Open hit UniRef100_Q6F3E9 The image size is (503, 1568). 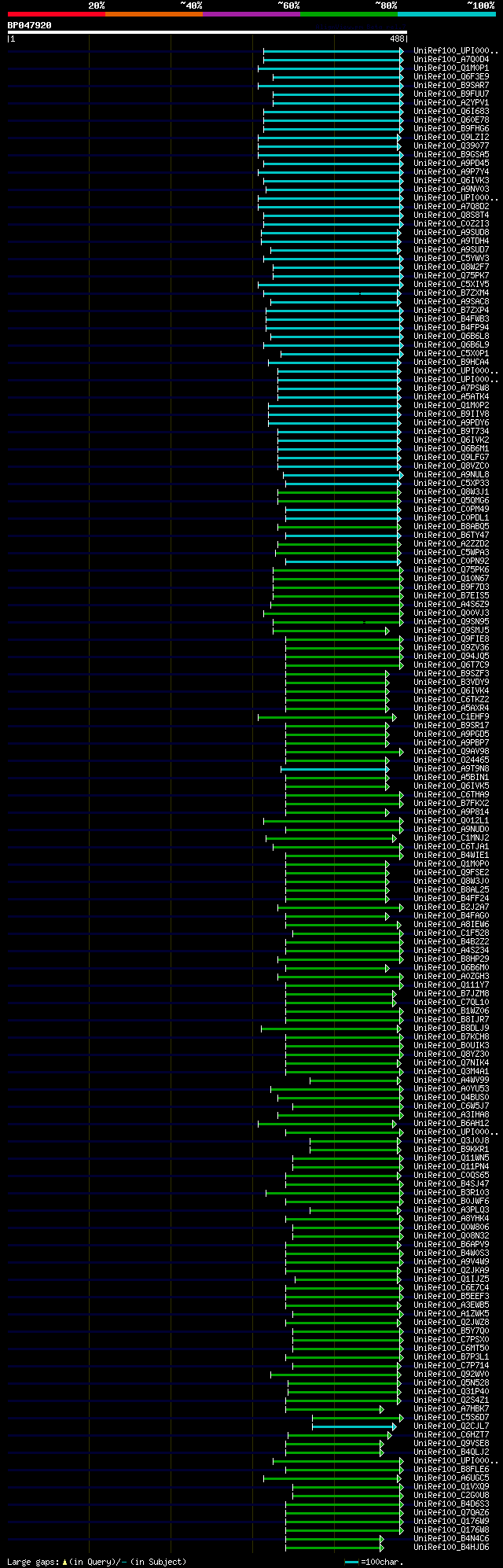451,76
